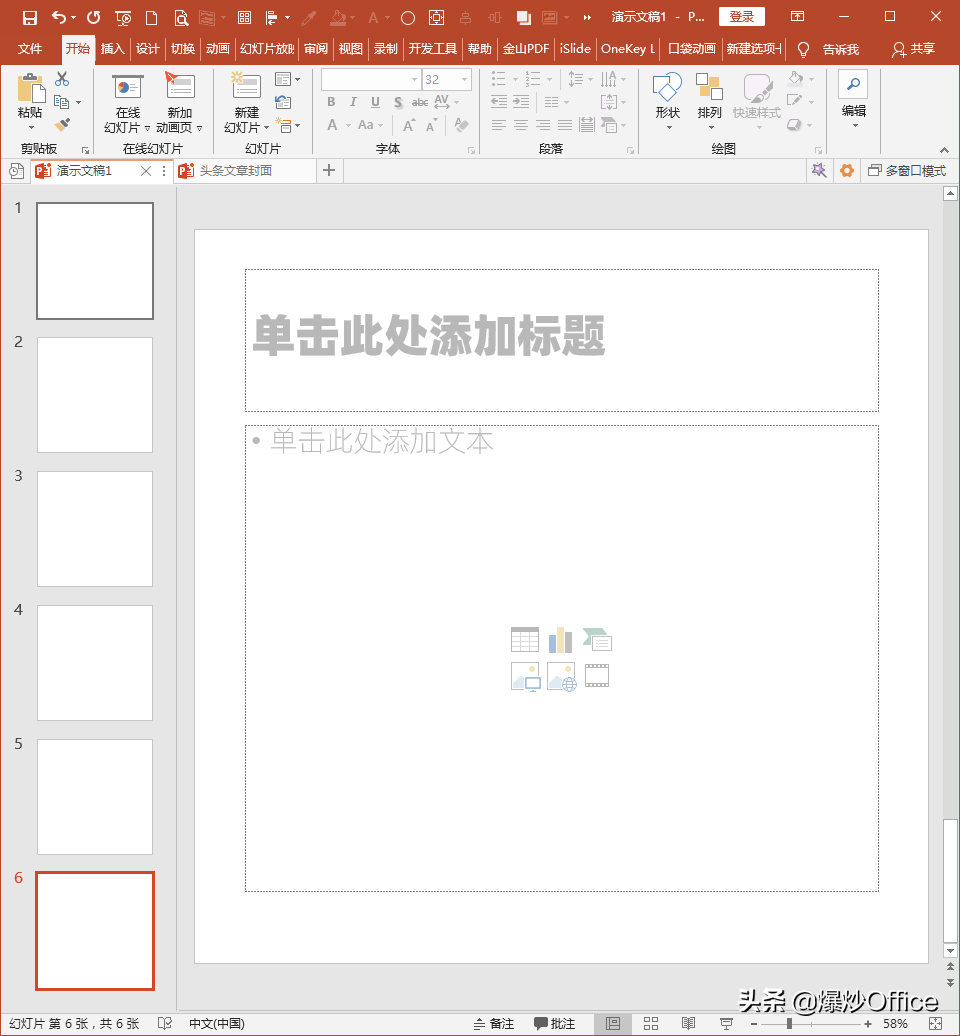
Task: Justify the paragraph text
Action: [x=565, y=124]
